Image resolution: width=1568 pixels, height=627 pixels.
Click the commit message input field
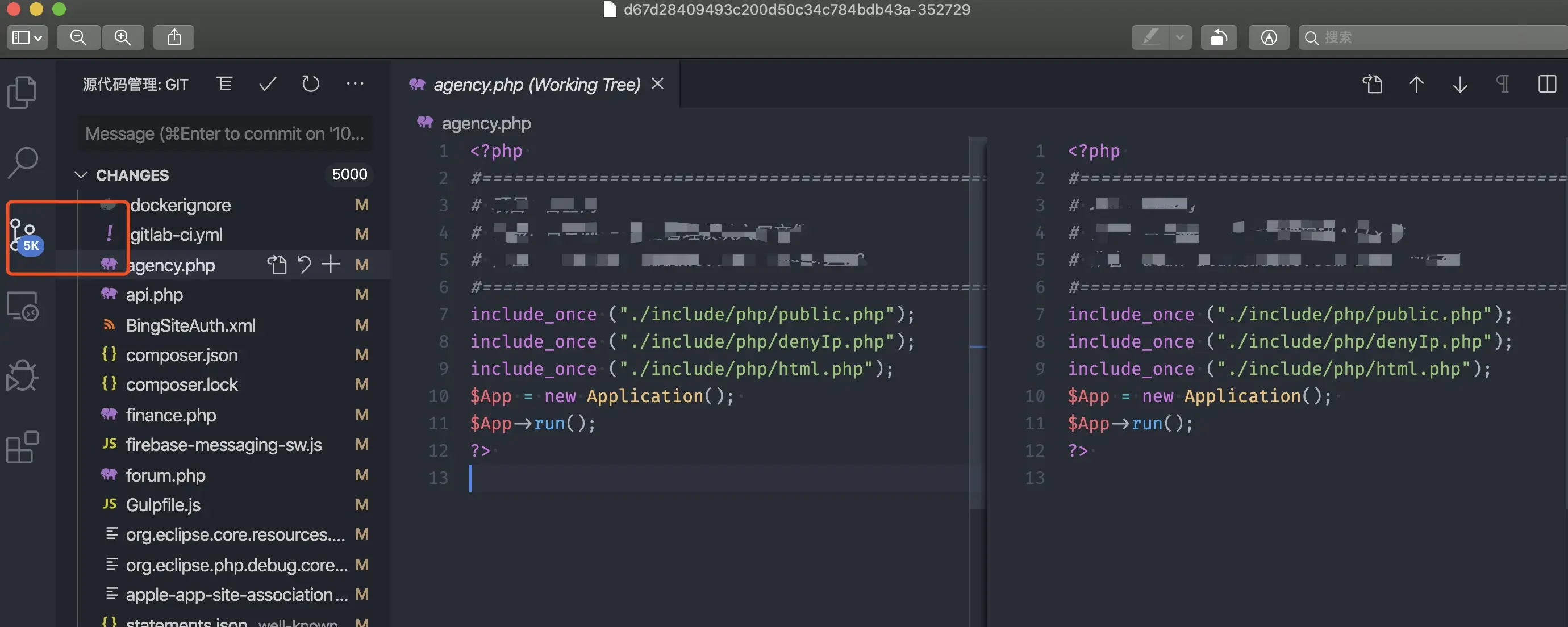(224, 133)
